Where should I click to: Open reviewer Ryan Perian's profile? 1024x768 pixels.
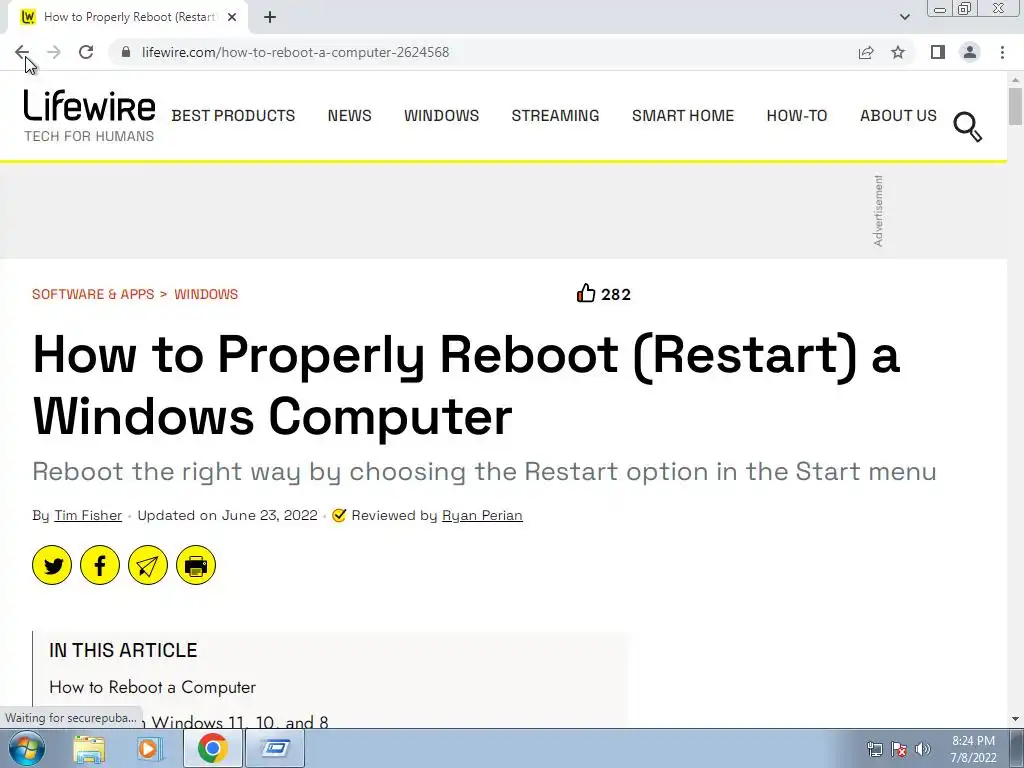coord(482,515)
